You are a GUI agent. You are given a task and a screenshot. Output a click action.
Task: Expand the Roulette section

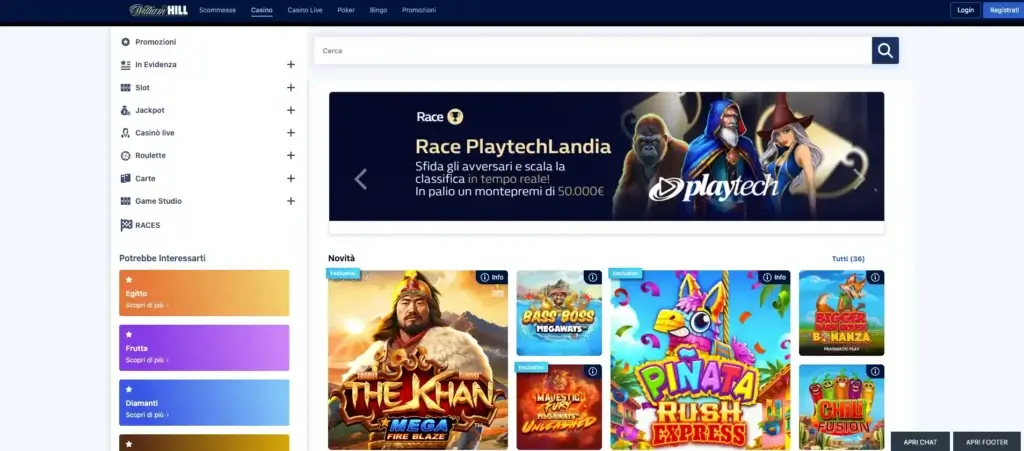[x=291, y=155]
